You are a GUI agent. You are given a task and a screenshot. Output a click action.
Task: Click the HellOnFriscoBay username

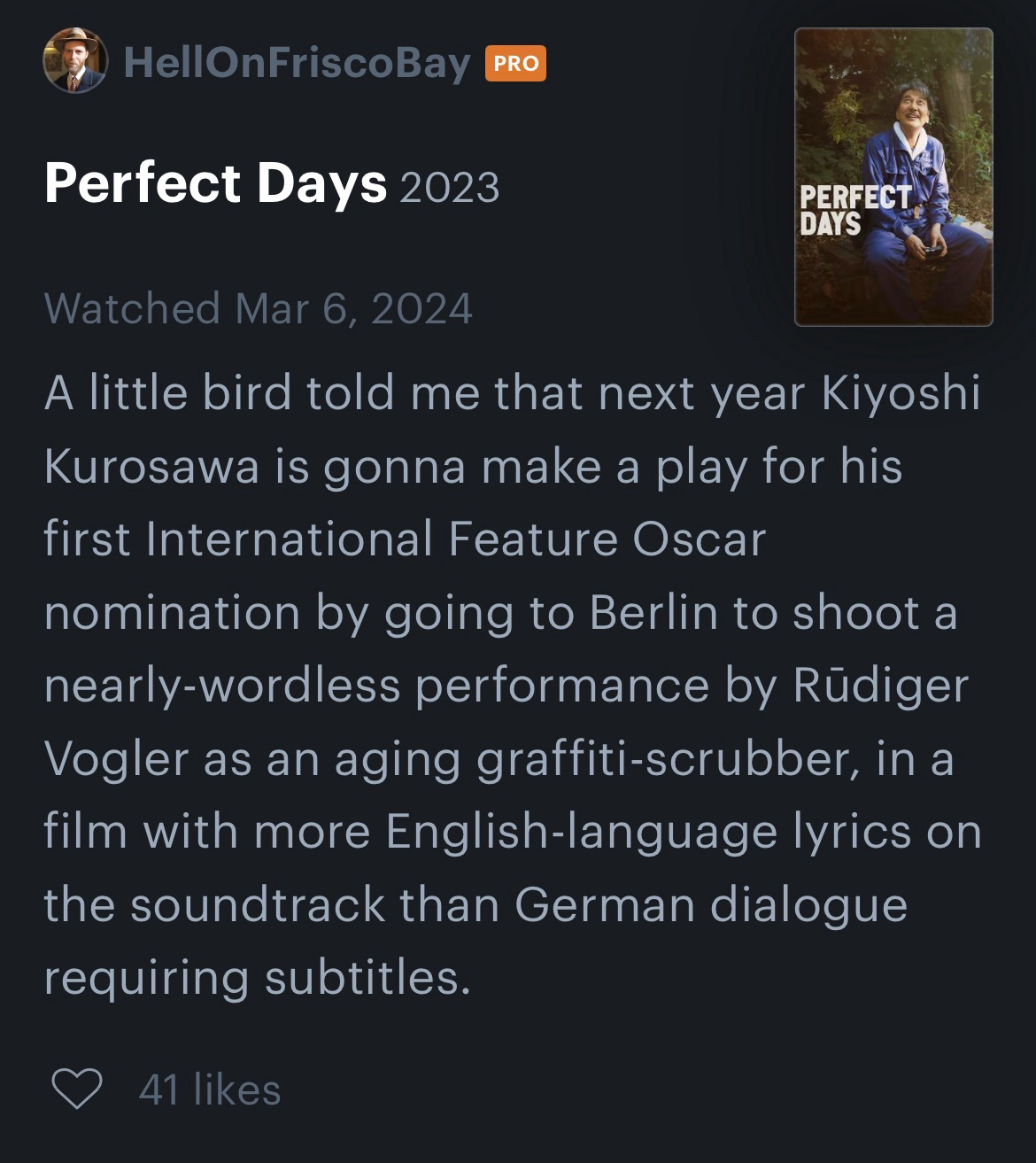tap(297, 63)
